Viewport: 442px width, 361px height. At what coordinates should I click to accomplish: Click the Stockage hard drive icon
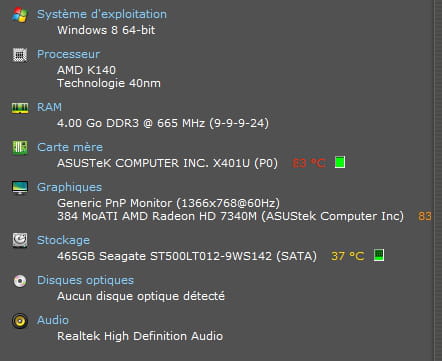pyautogui.click(x=20, y=240)
